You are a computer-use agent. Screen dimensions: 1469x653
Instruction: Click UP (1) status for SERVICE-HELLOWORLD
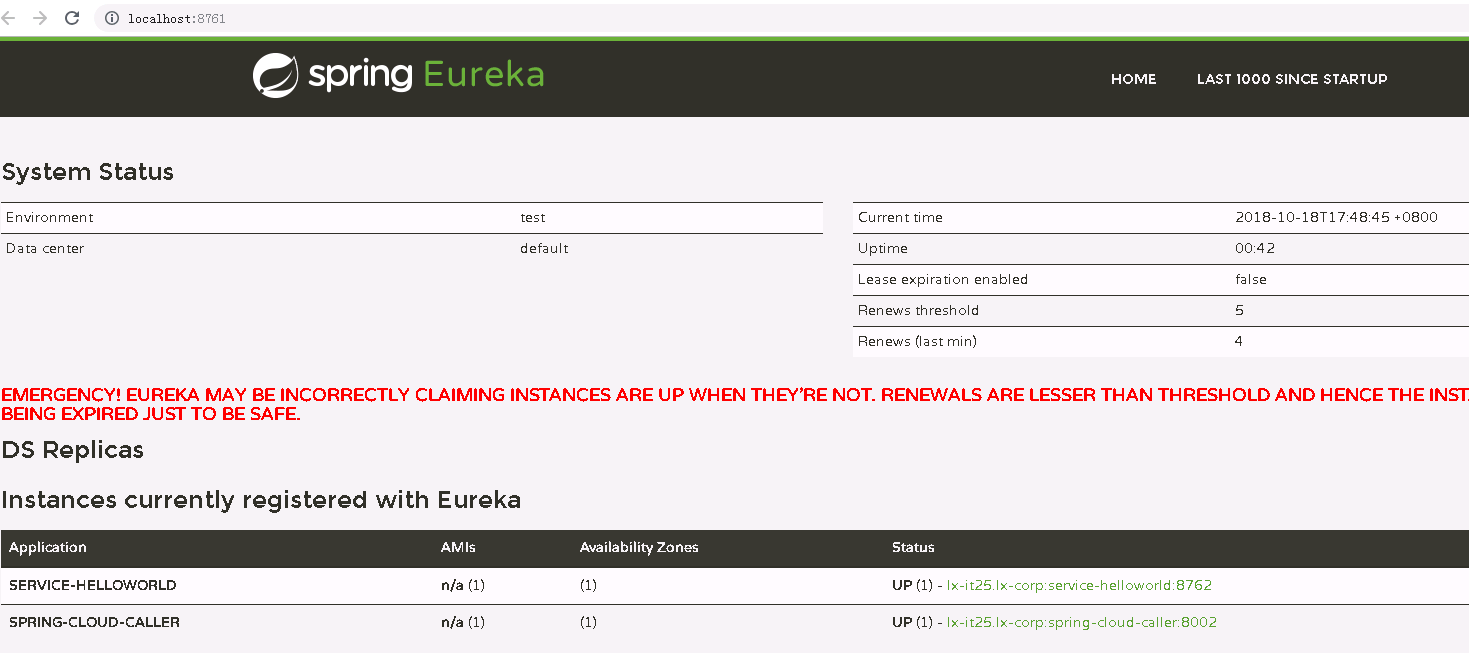pyautogui.click(x=912, y=585)
